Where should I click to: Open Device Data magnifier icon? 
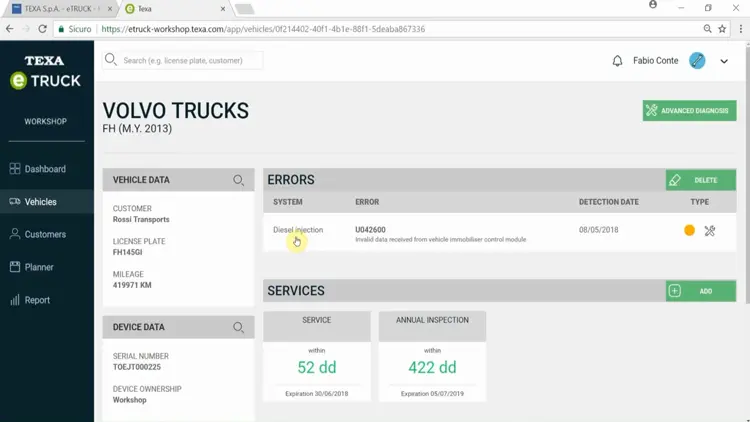(238, 327)
